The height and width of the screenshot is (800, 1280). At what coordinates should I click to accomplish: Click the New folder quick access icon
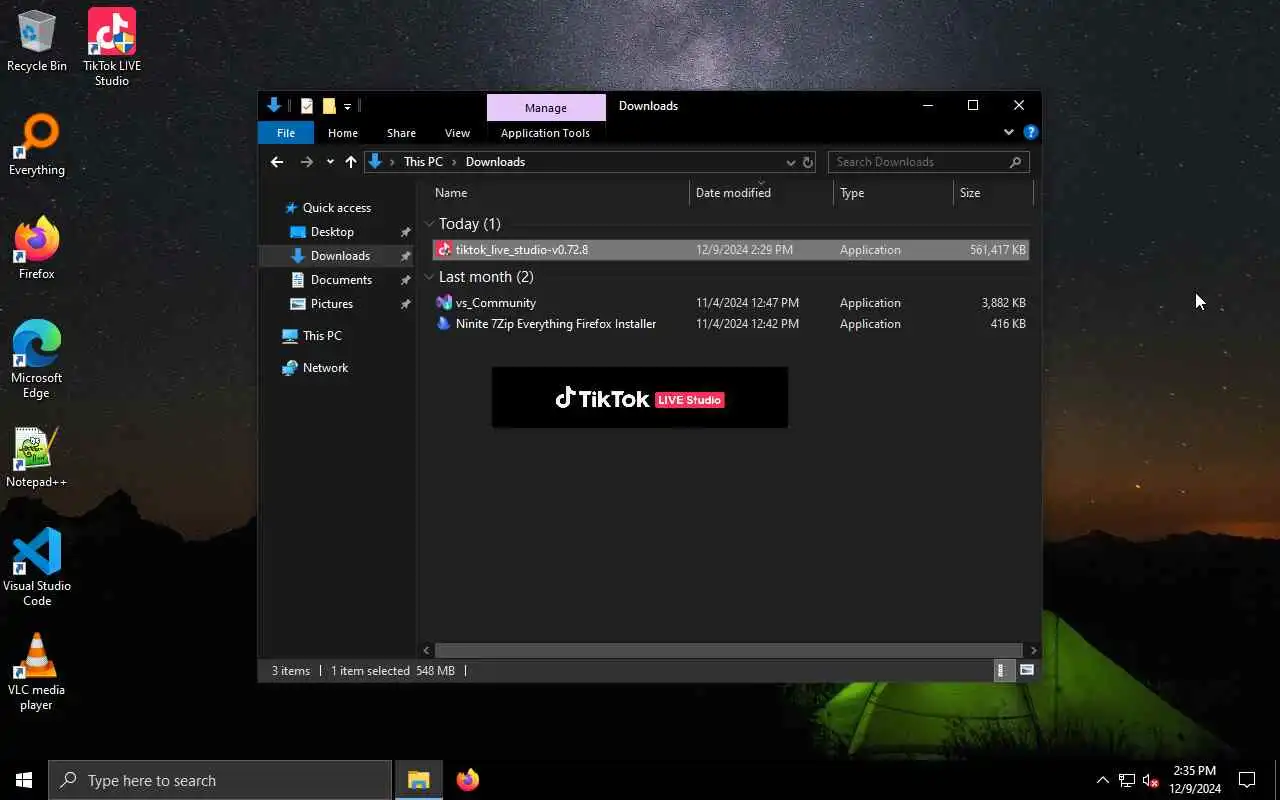click(x=328, y=106)
